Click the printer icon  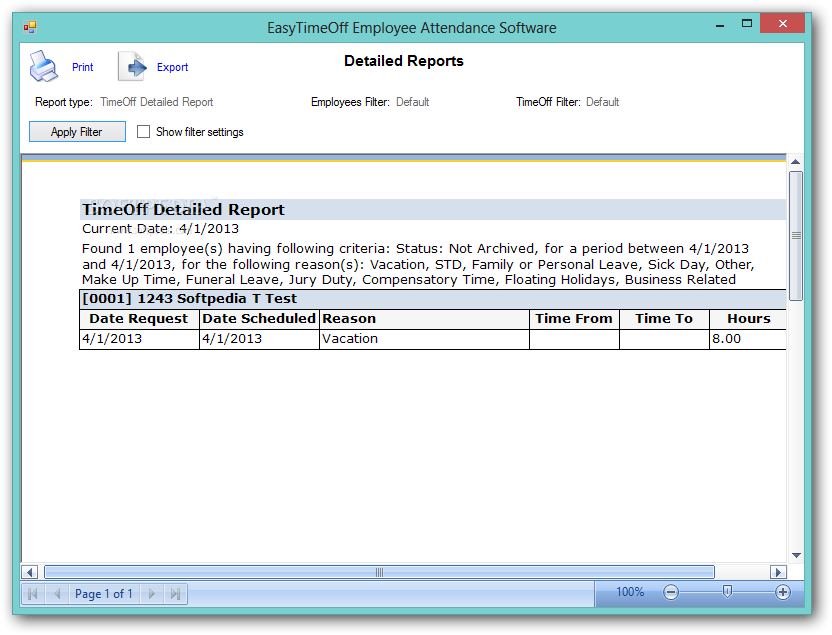coord(44,67)
